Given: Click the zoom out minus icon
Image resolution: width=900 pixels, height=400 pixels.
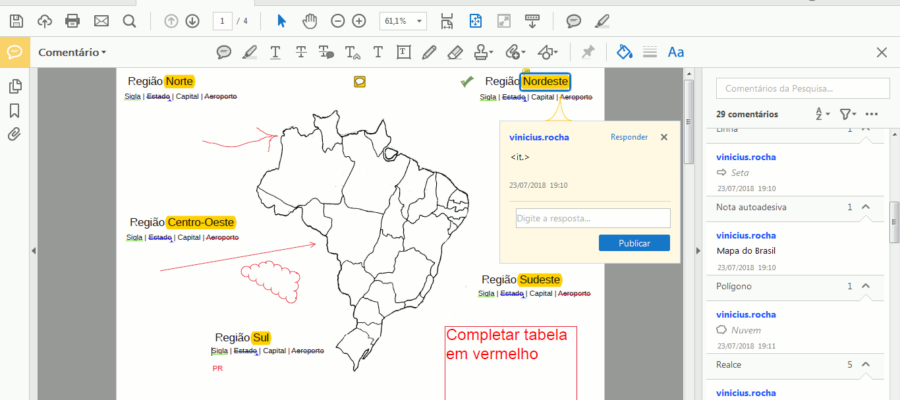Looking at the screenshot, I should point(338,21).
